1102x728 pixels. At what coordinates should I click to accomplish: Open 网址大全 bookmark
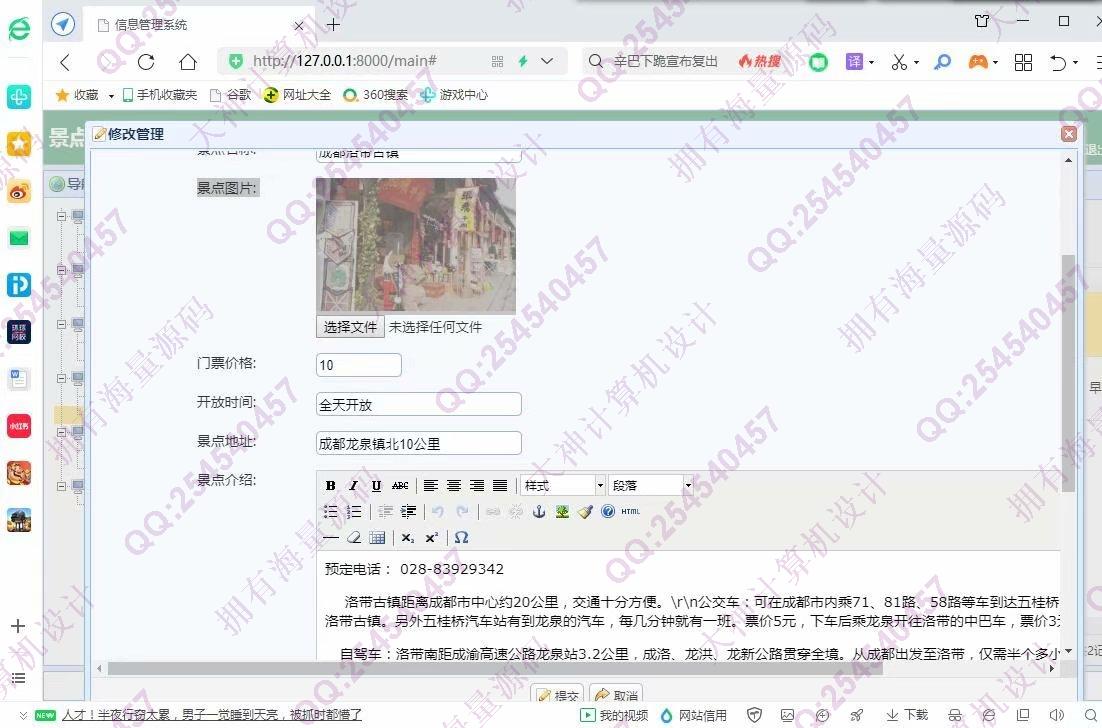tap(297, 95)
